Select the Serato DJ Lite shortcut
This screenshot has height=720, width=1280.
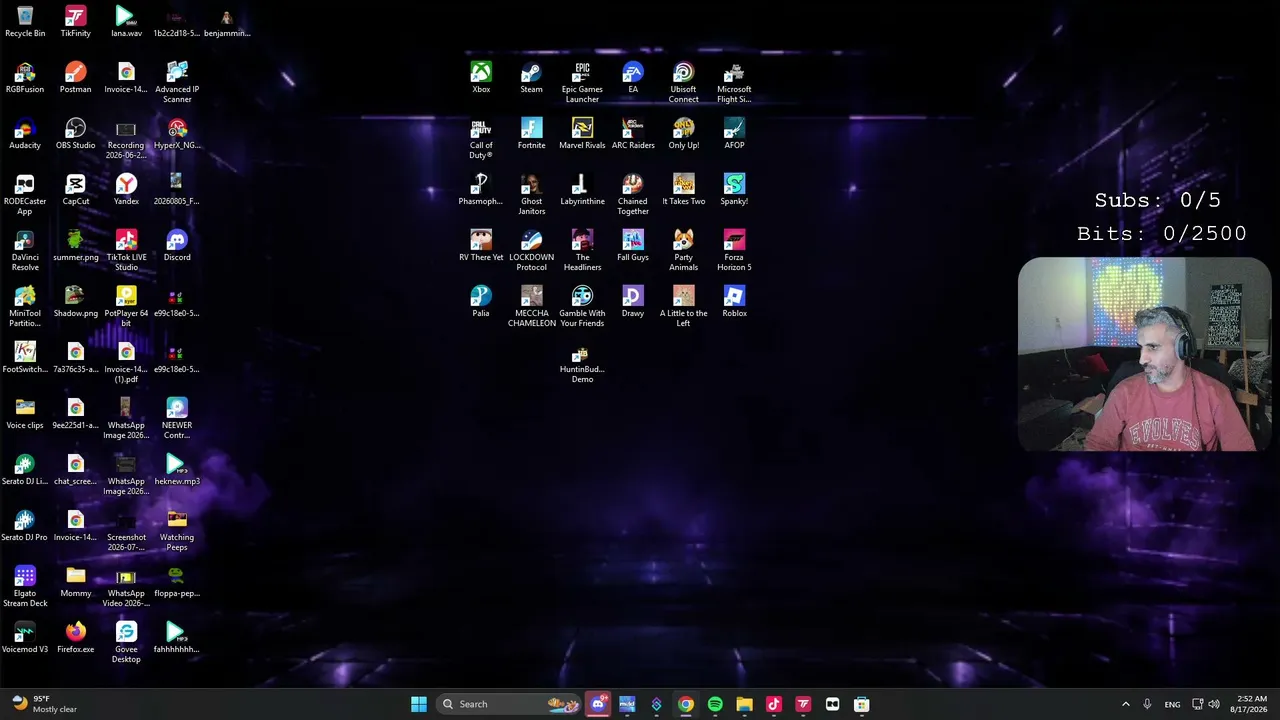[25, 469]
